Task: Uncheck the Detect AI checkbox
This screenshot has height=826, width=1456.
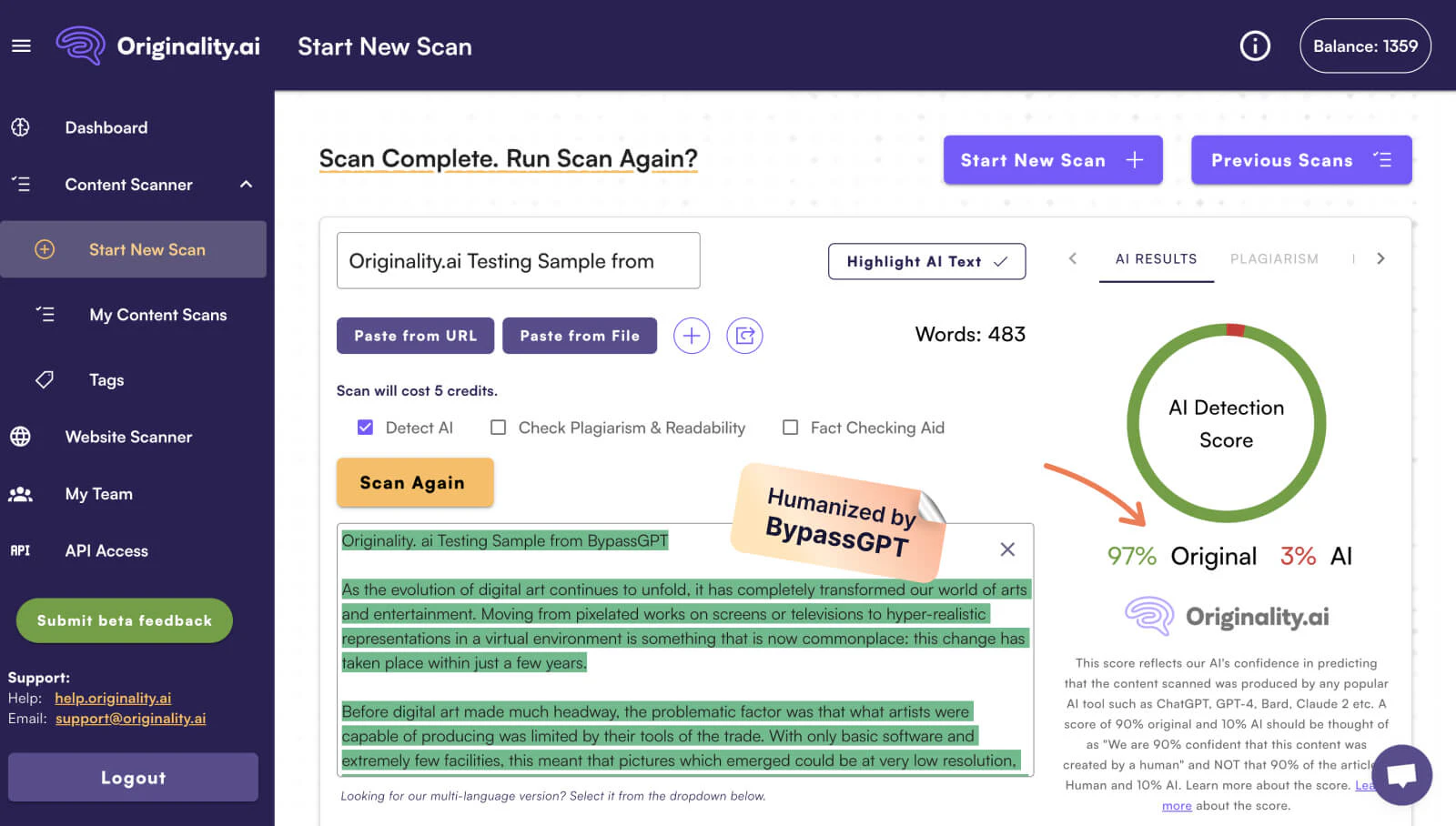Action: pyautogui.click(x=364, y=427)
